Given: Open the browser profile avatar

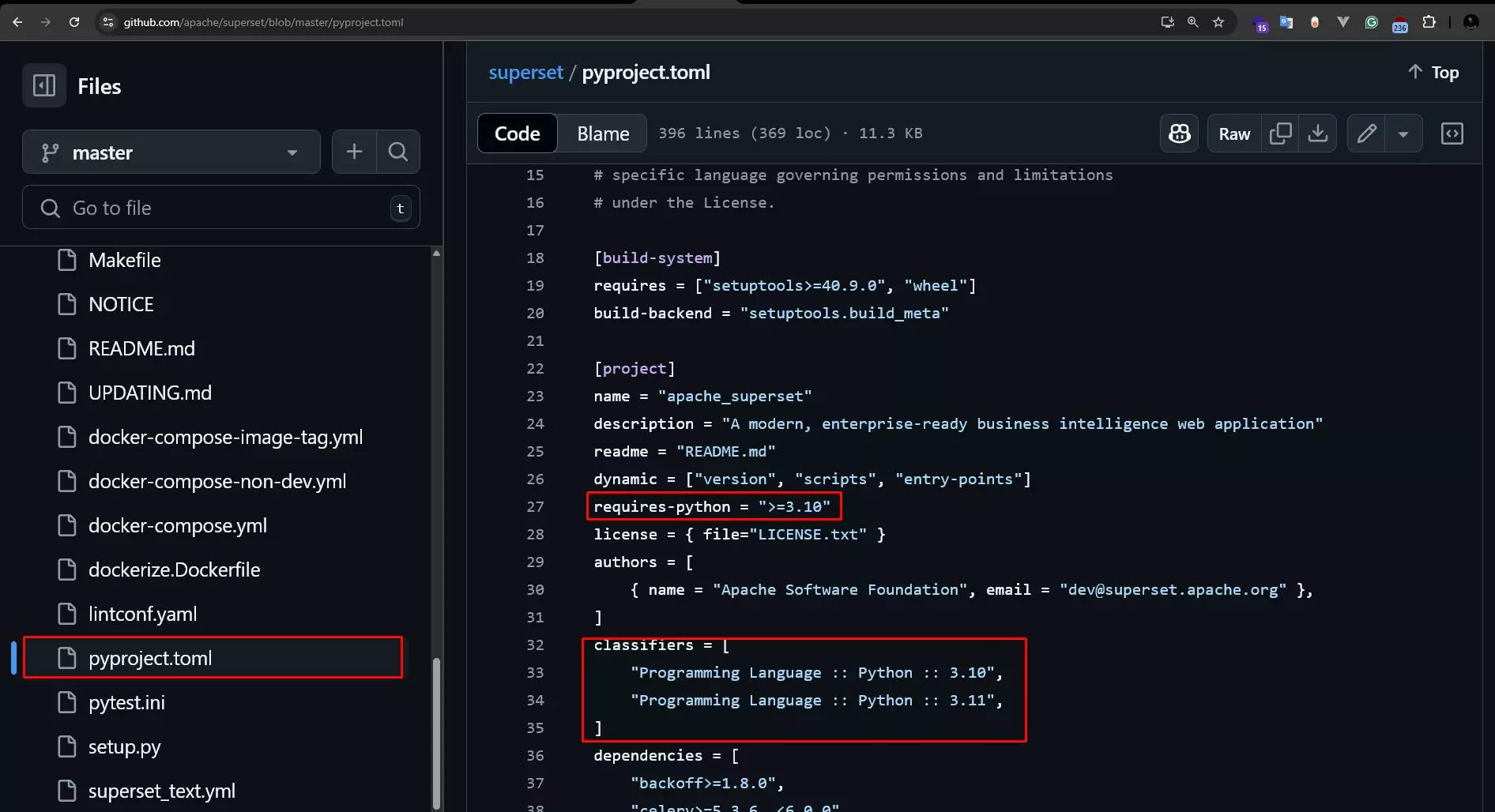Looking at the screenshot, I should [1471, 22].
